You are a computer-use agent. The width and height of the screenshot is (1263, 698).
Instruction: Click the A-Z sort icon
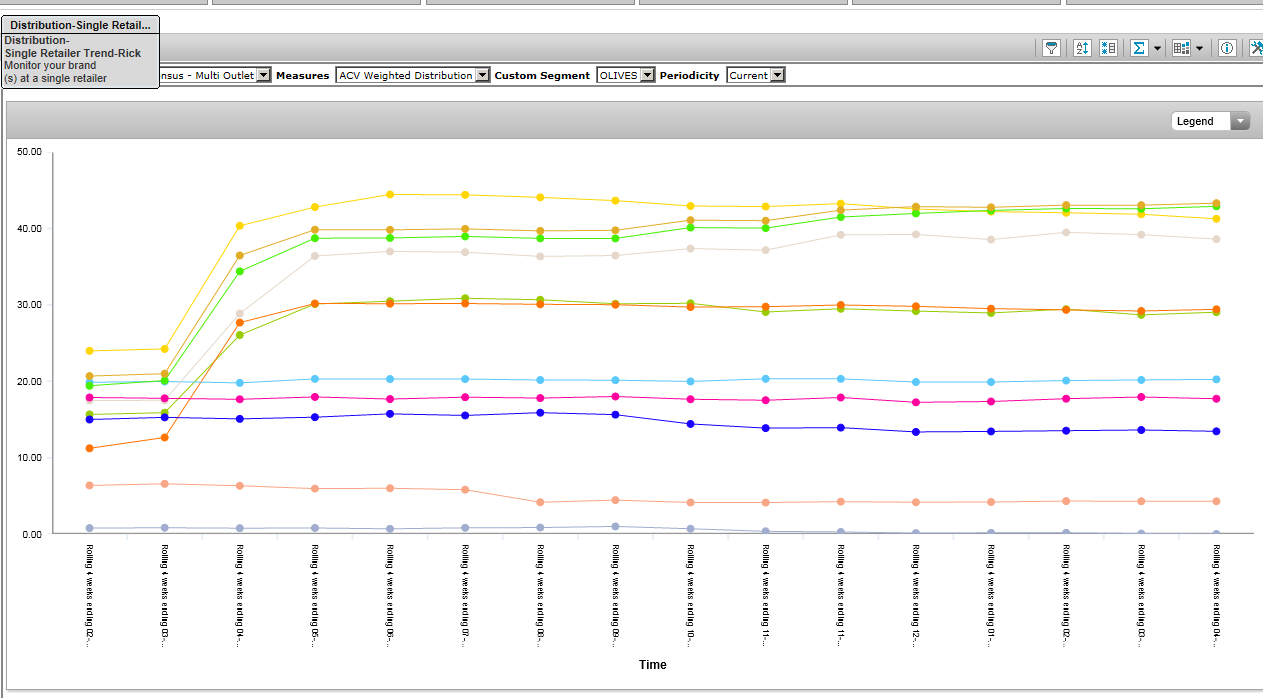(x=1082, y=48)
